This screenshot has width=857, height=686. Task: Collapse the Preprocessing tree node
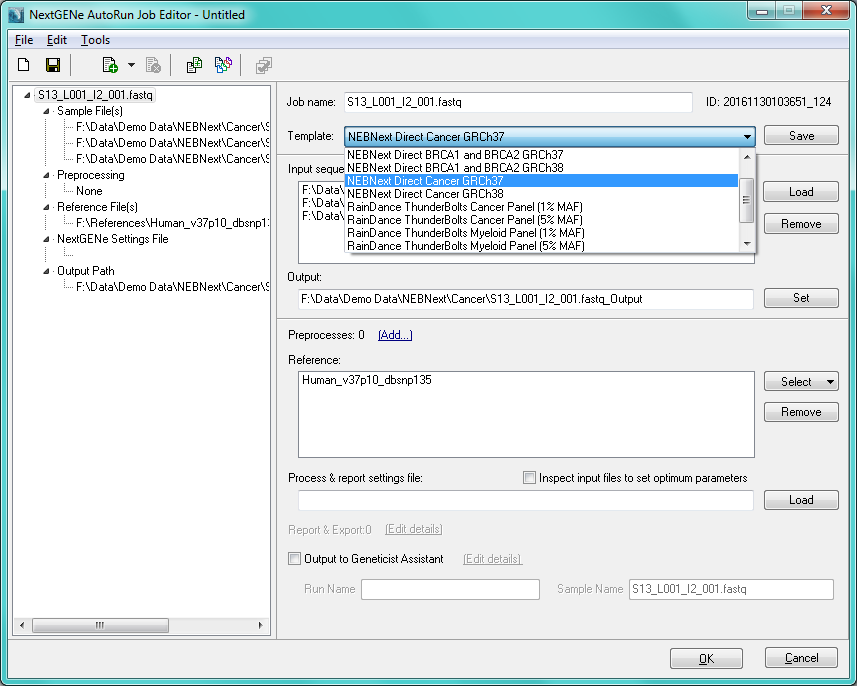pos(46,175)
